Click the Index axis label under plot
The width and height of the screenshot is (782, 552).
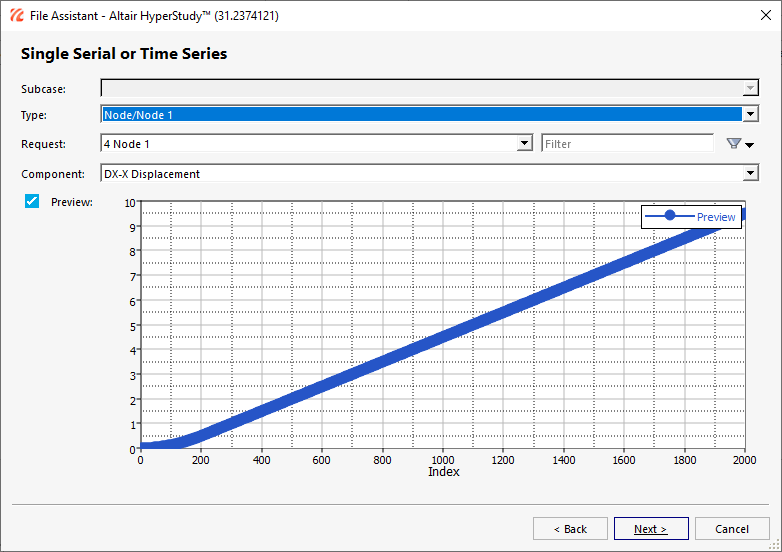point(443,471)
